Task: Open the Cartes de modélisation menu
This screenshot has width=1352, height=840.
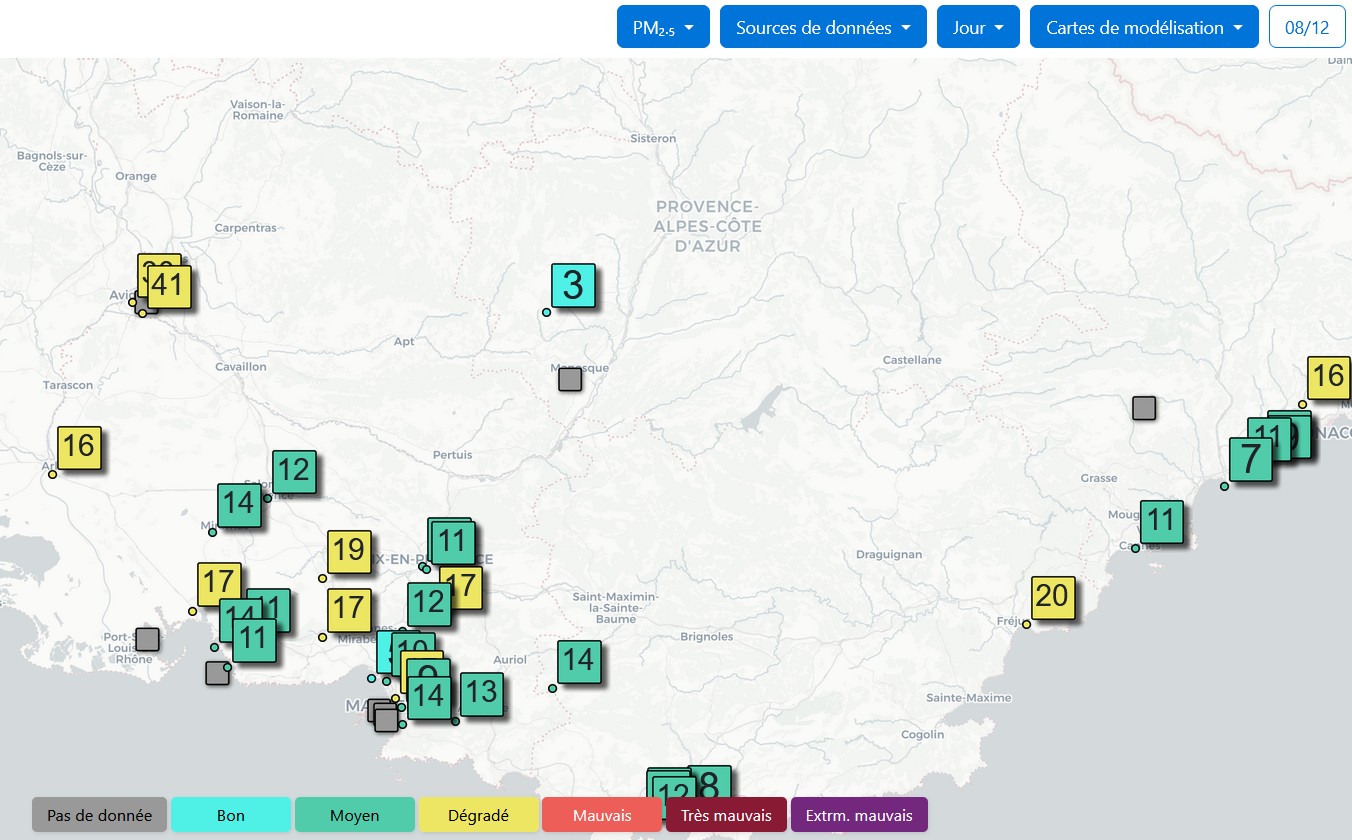Action: tap(1143, 27)
